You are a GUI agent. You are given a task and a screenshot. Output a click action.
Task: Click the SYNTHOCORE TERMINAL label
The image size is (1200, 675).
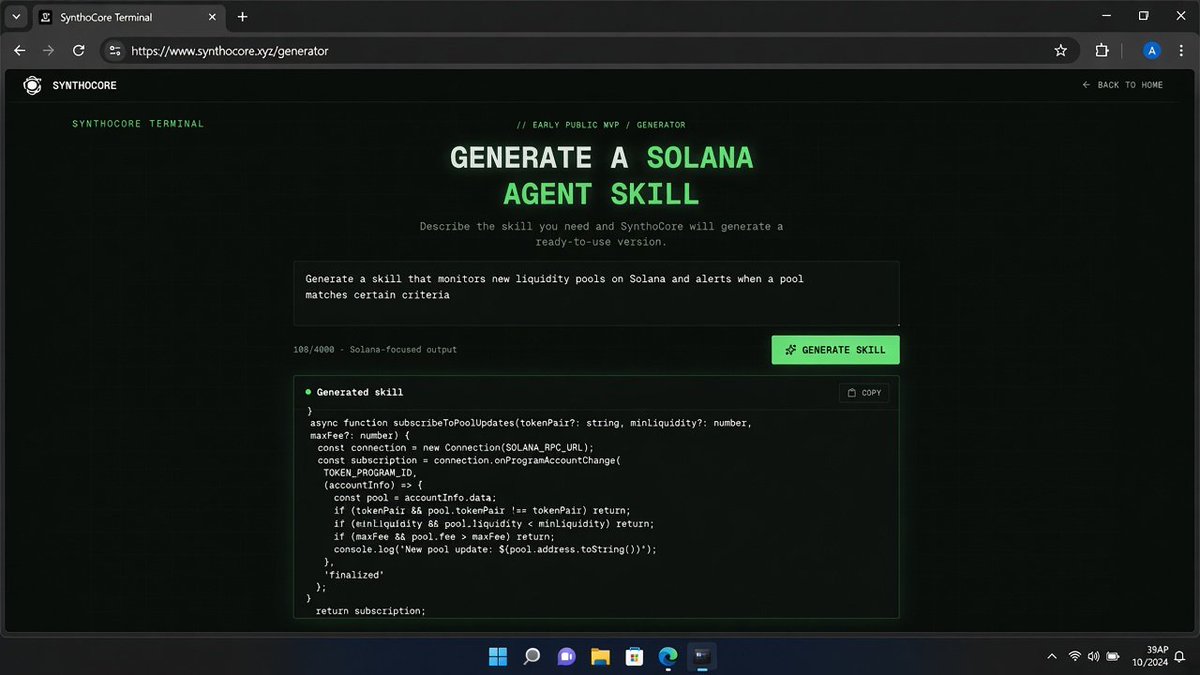(138, 124)
